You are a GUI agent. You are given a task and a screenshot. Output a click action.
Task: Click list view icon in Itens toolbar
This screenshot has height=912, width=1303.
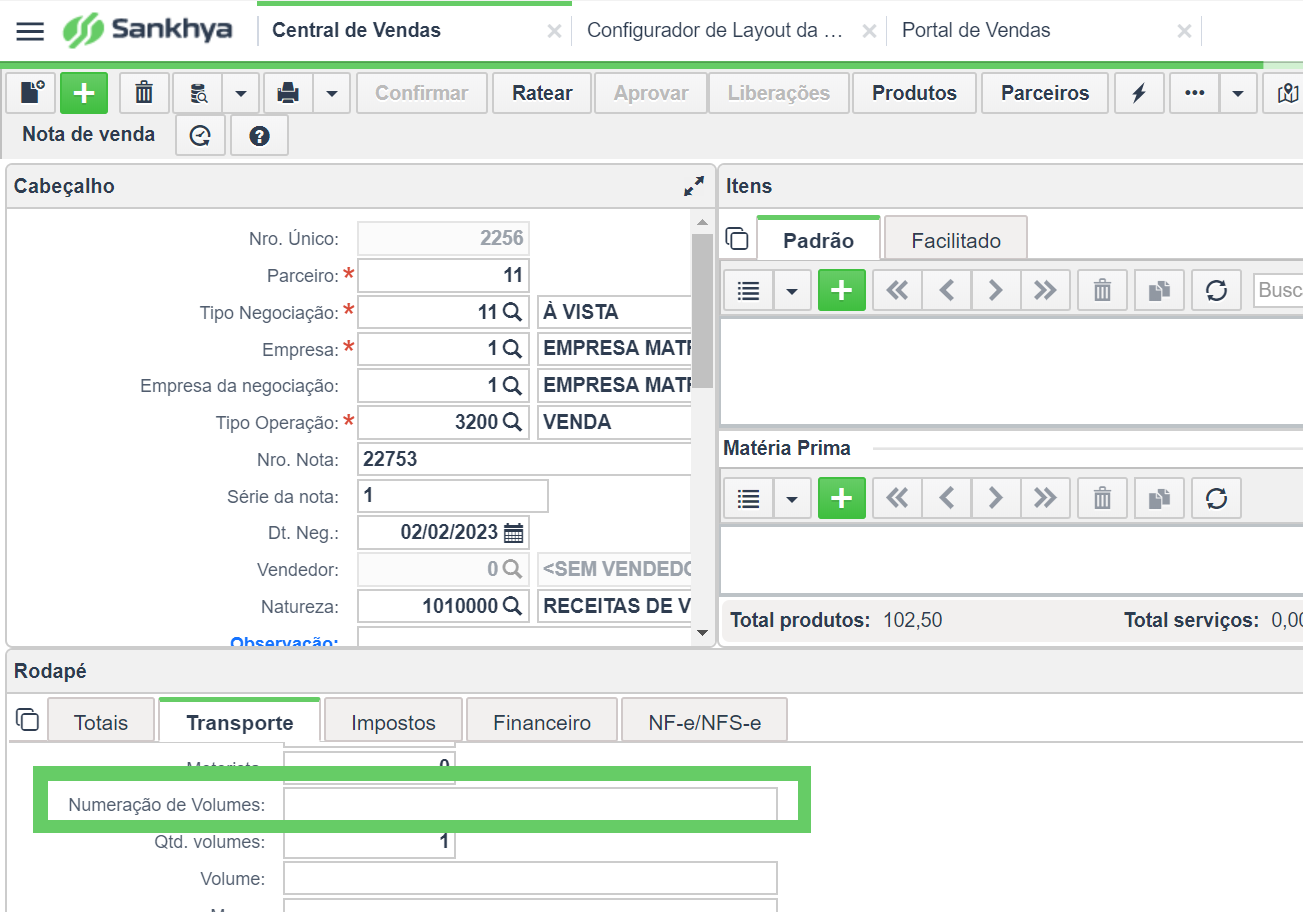pyautogui.click(x=748, y=290)
